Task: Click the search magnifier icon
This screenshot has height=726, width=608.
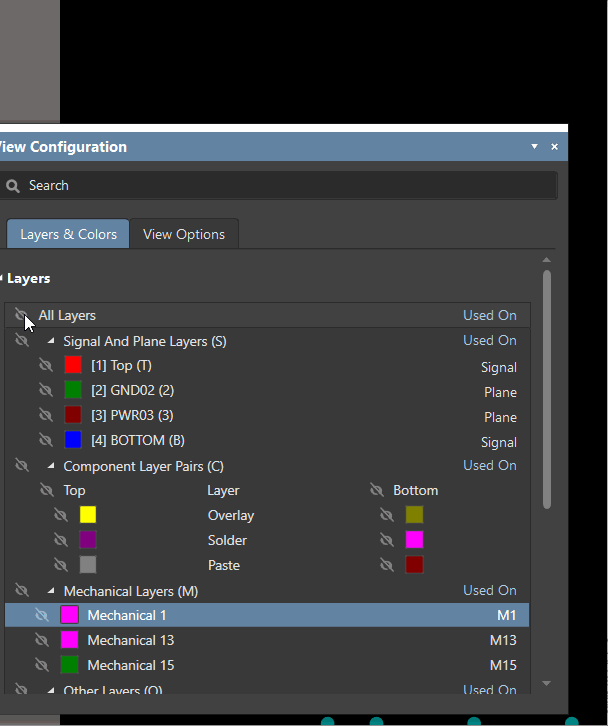Action: tap(13, 186)
